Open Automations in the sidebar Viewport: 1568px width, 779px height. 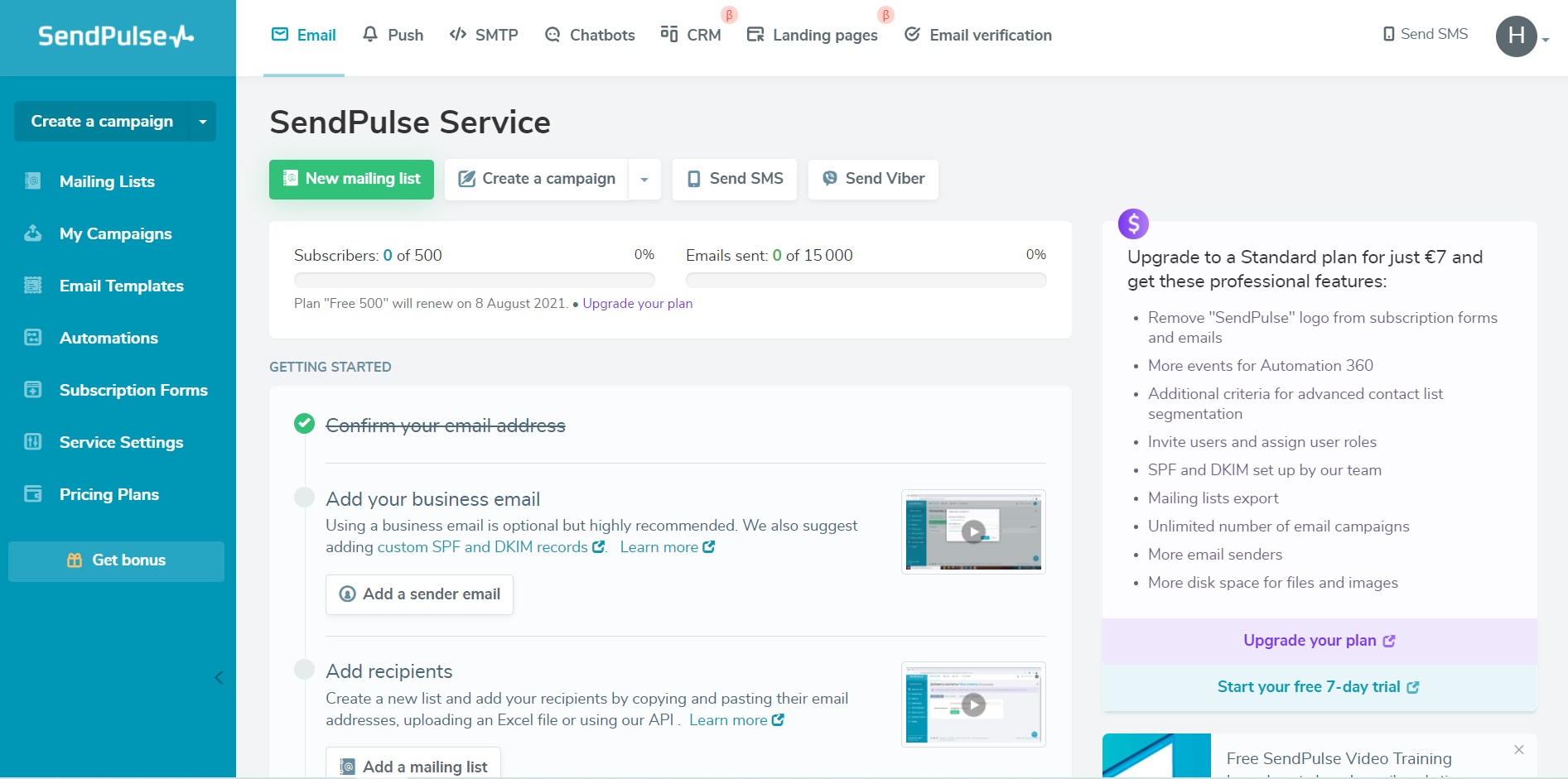pyautogui.click(x=109, y=338)
